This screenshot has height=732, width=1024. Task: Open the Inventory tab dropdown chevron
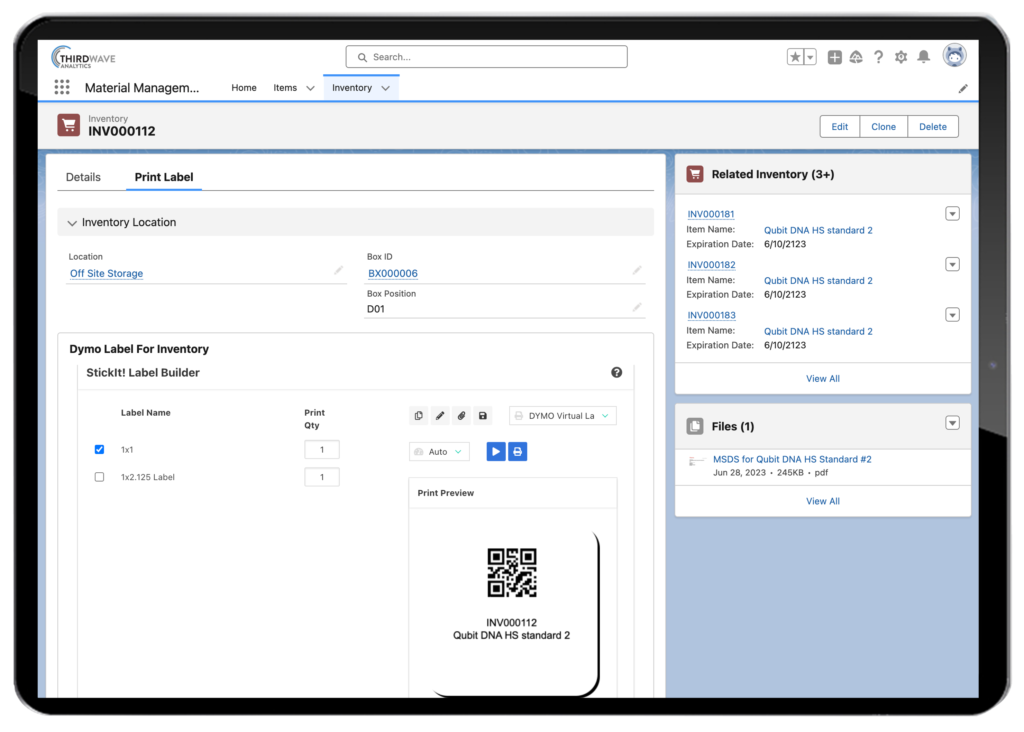385,88
